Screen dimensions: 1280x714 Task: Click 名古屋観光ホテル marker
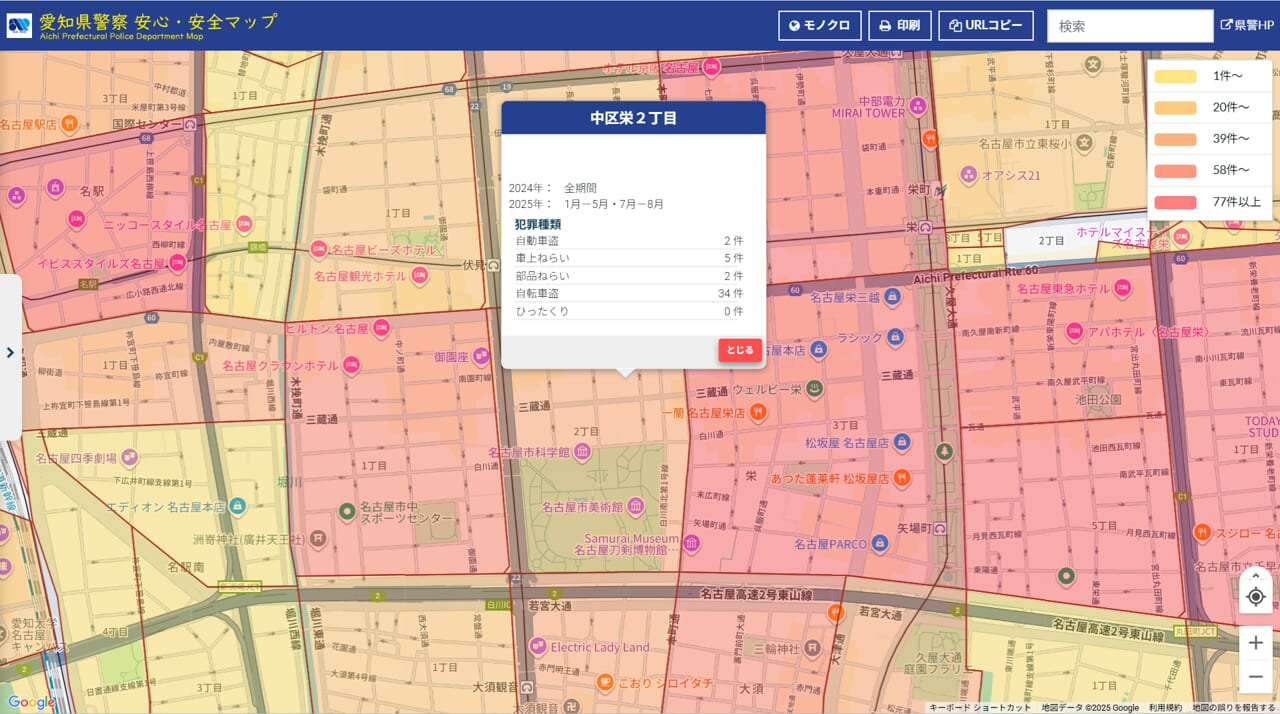[419, 276]
